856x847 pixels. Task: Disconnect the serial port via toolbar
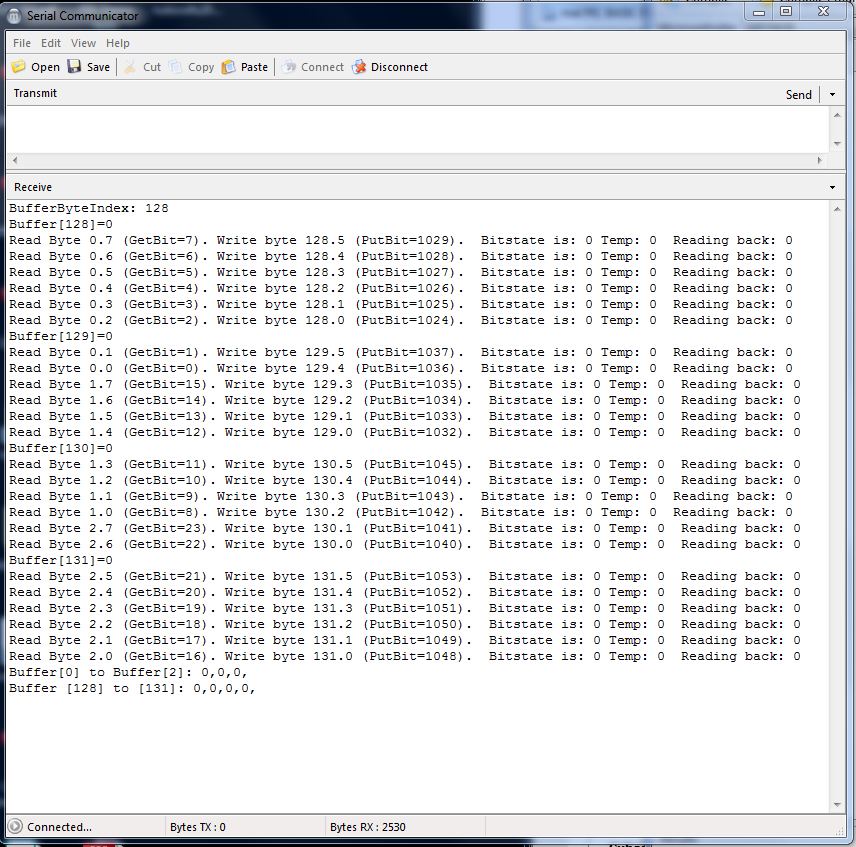point(359,67)
